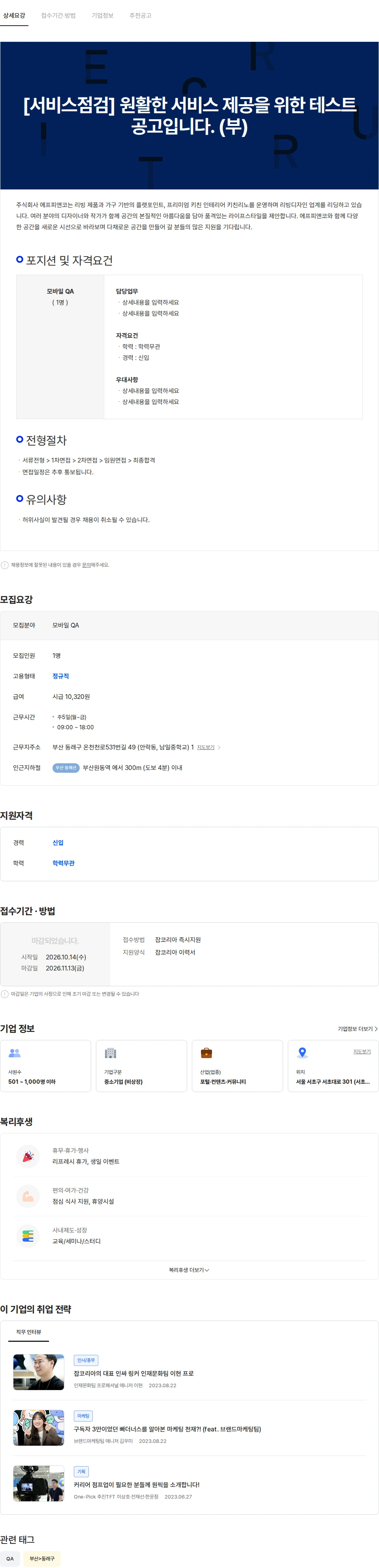The width and height of the screenshot is (379, 1568).
Task: Open the 기획 interview thumbnail
Action: point(38,1484)
